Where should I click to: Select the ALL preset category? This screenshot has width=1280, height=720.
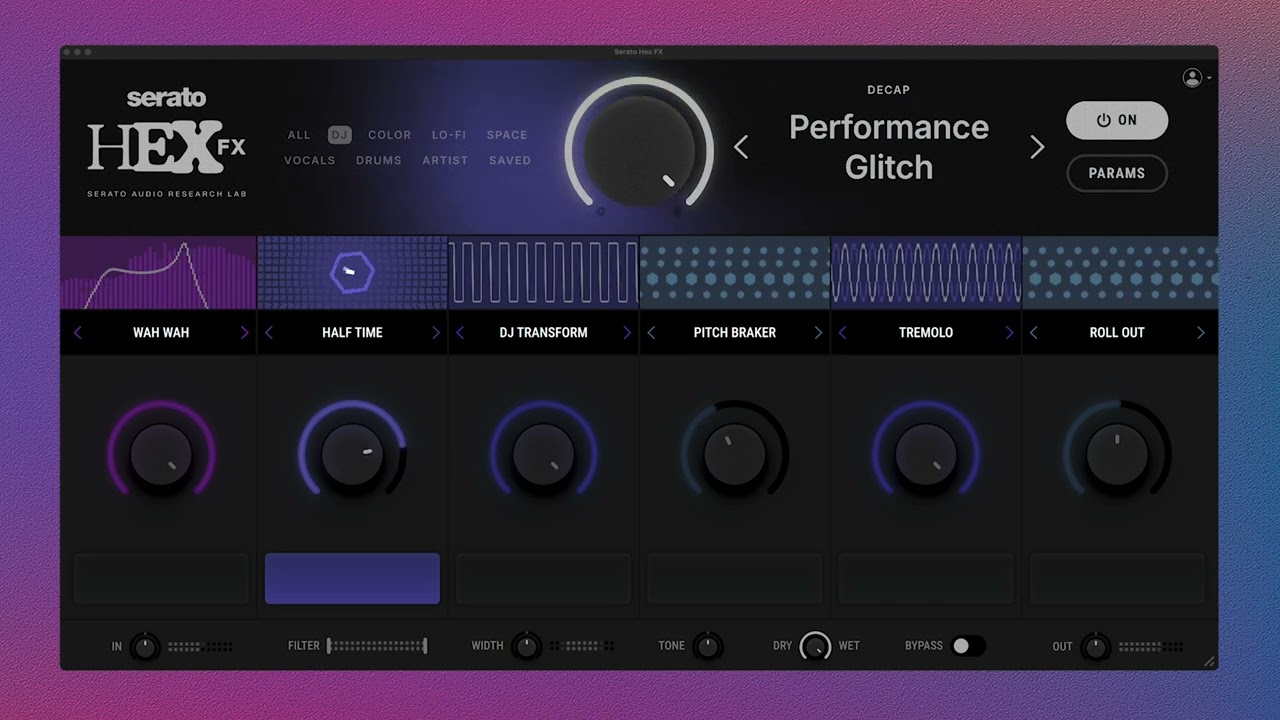[x=299, y=135]
